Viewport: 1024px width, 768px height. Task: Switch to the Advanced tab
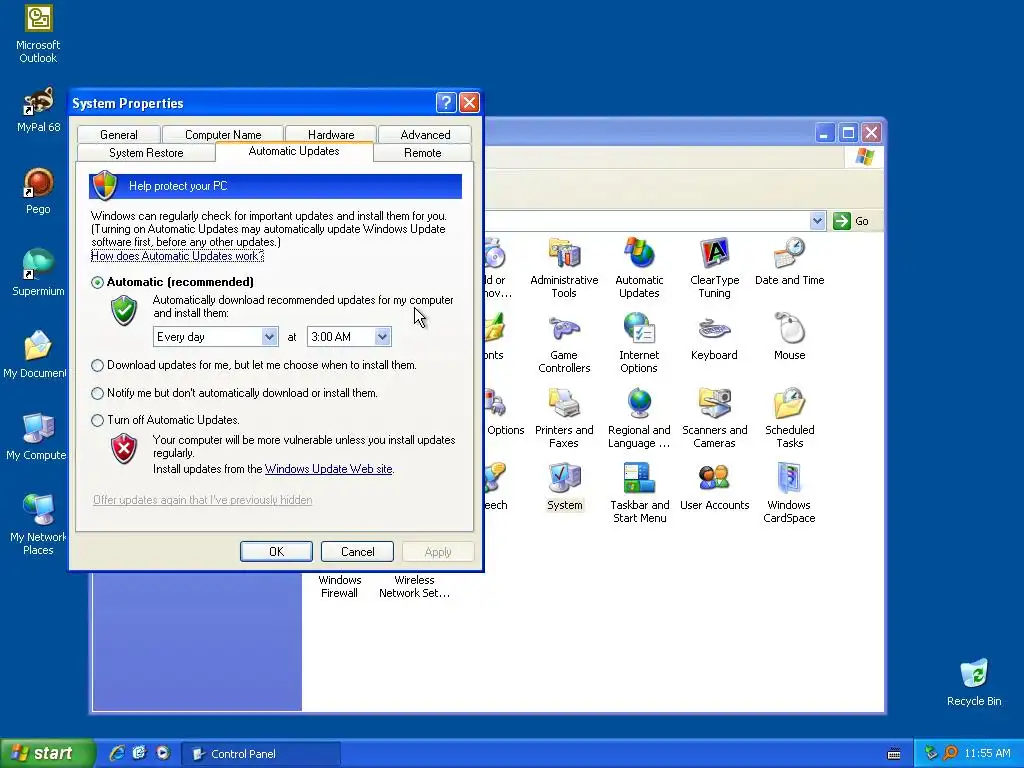[x=425, y=135]
